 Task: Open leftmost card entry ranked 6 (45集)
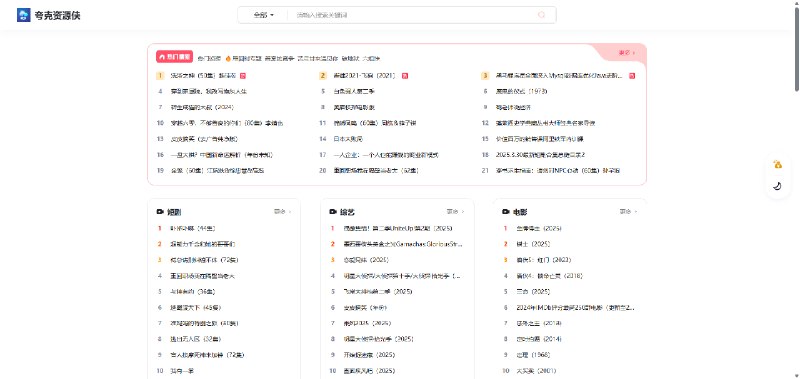click(x=196, y=308)
